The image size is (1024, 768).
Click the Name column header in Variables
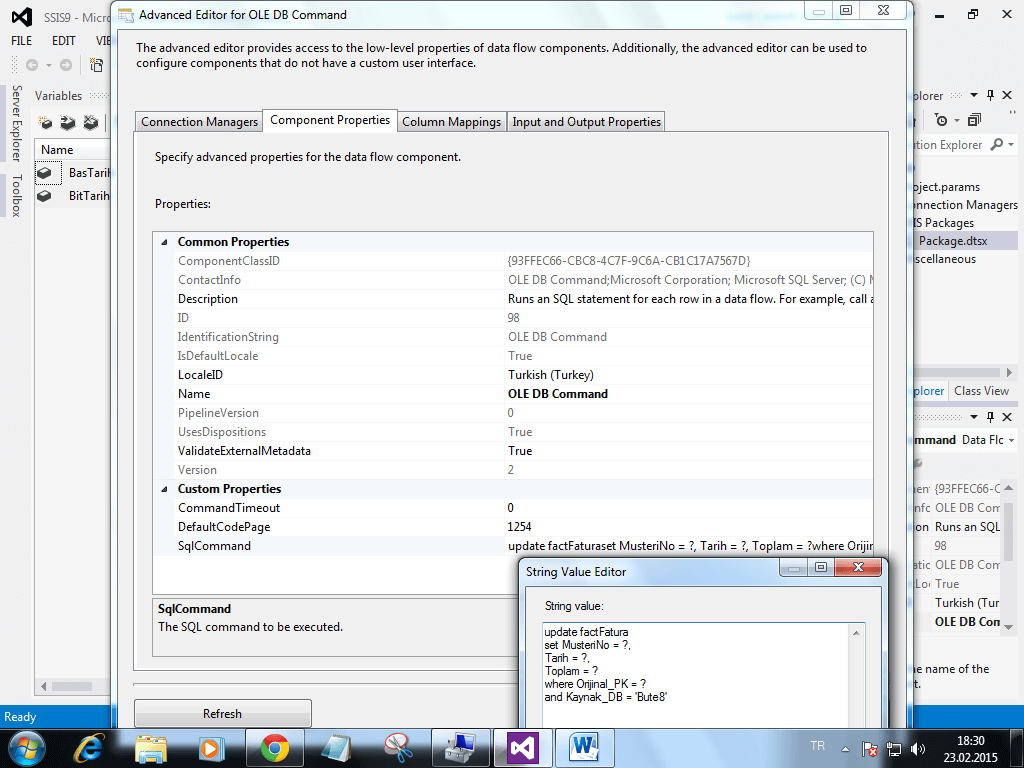click(72, 150)
